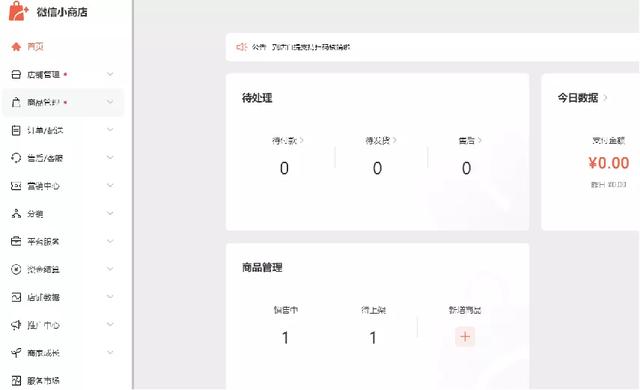Click the 0 under 售后
This screenshot has width=640, height=390.
(467, 168)
